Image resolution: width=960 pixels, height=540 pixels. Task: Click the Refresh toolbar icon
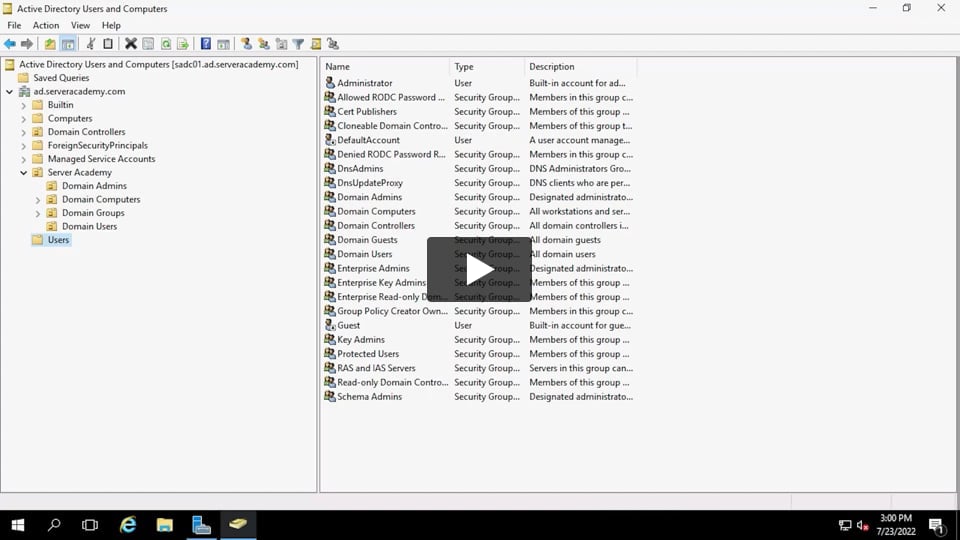click(x=166, y=44)
